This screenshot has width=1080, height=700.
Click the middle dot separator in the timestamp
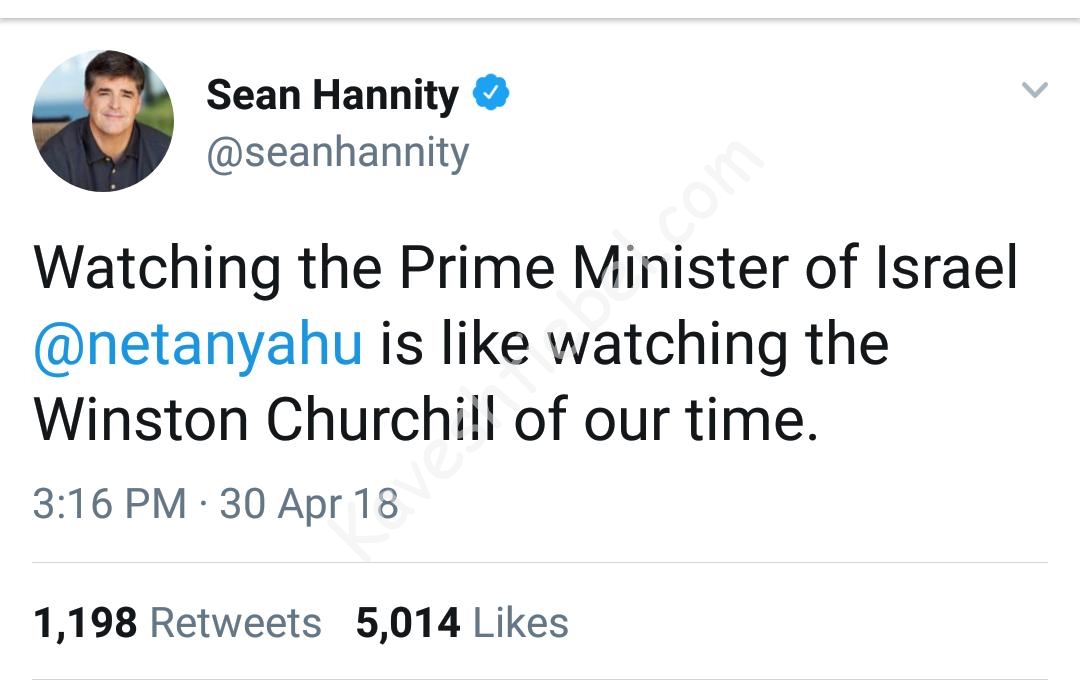tap(203, 503)
